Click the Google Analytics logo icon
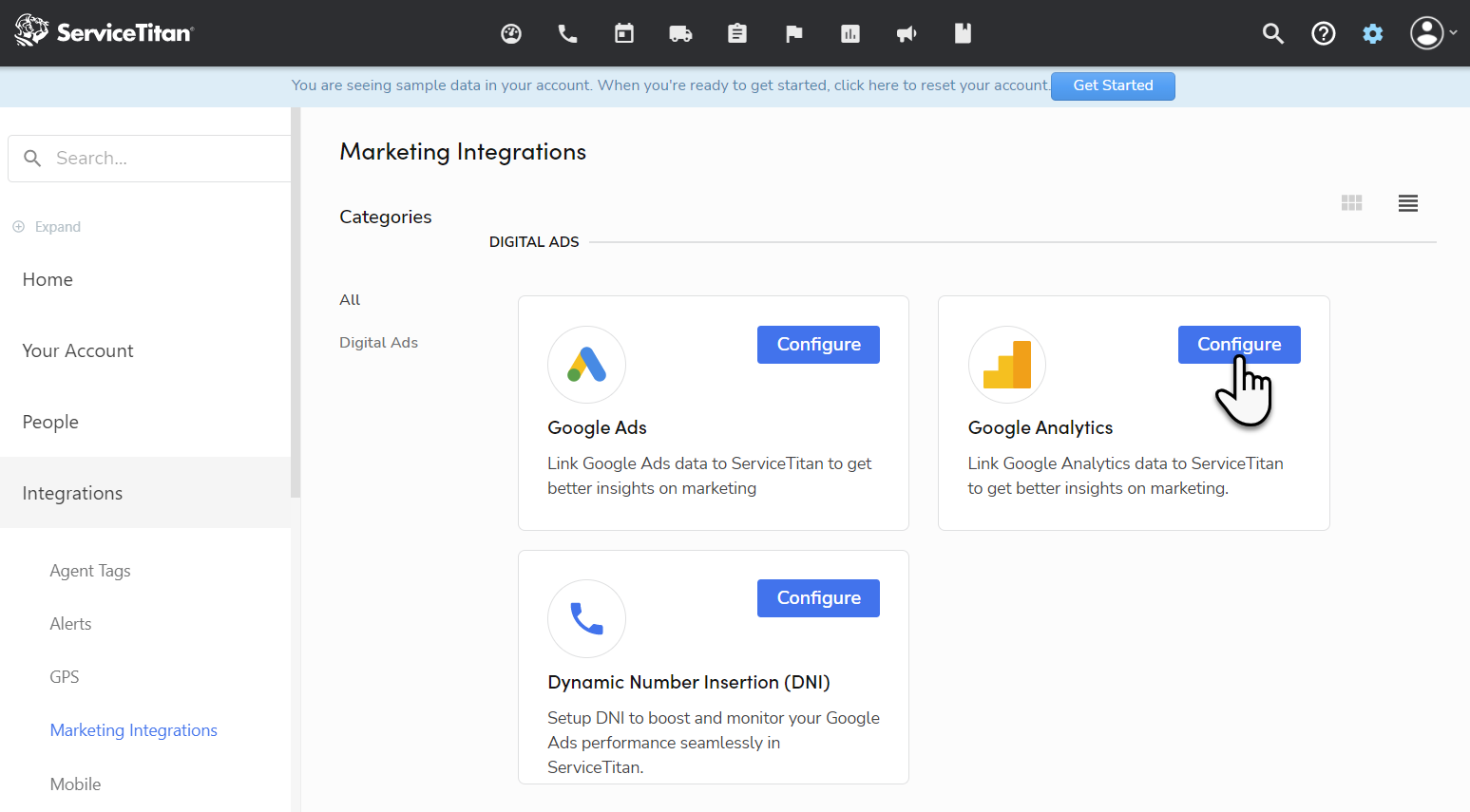The height and width of the screenshot is (812, 1470). pos(1007,365)
